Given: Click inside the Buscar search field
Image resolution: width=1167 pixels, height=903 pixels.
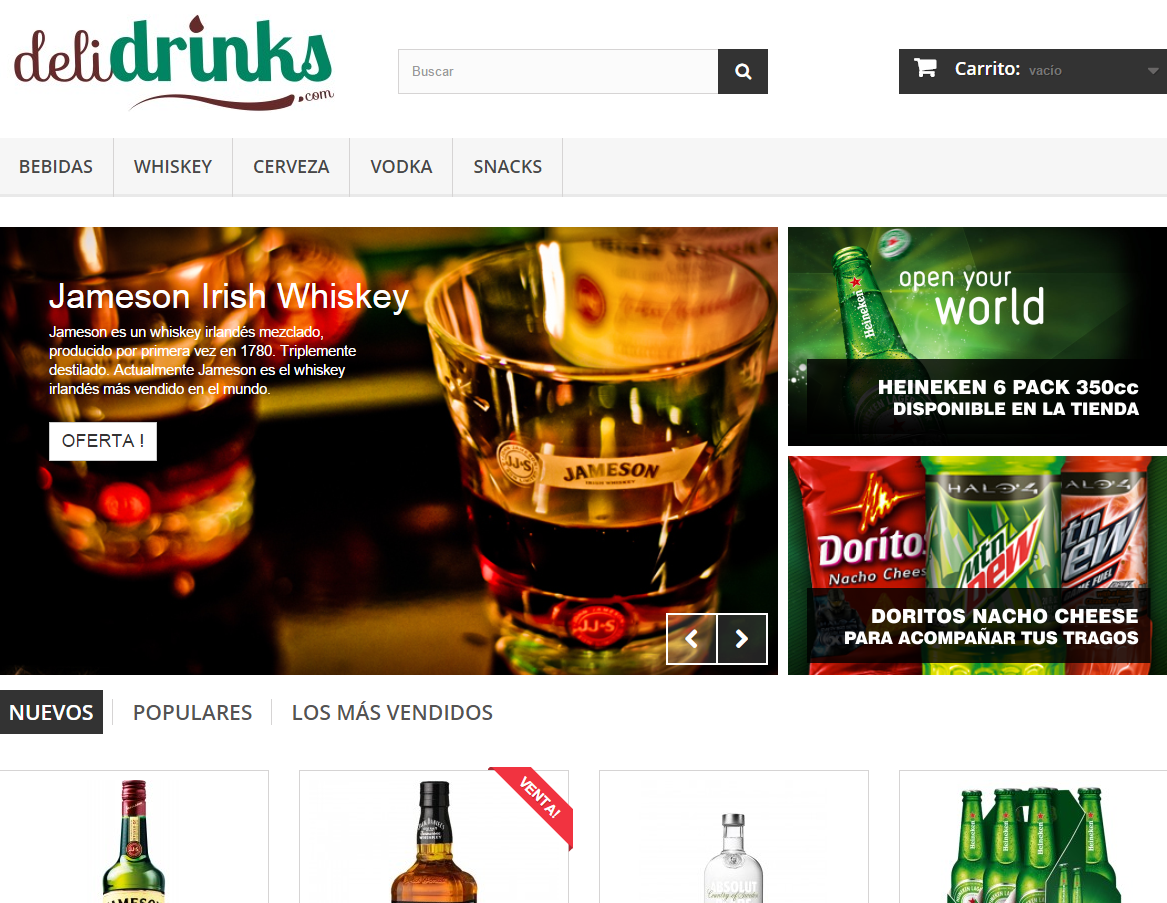Looking at the screenshot, I should 557,71.
